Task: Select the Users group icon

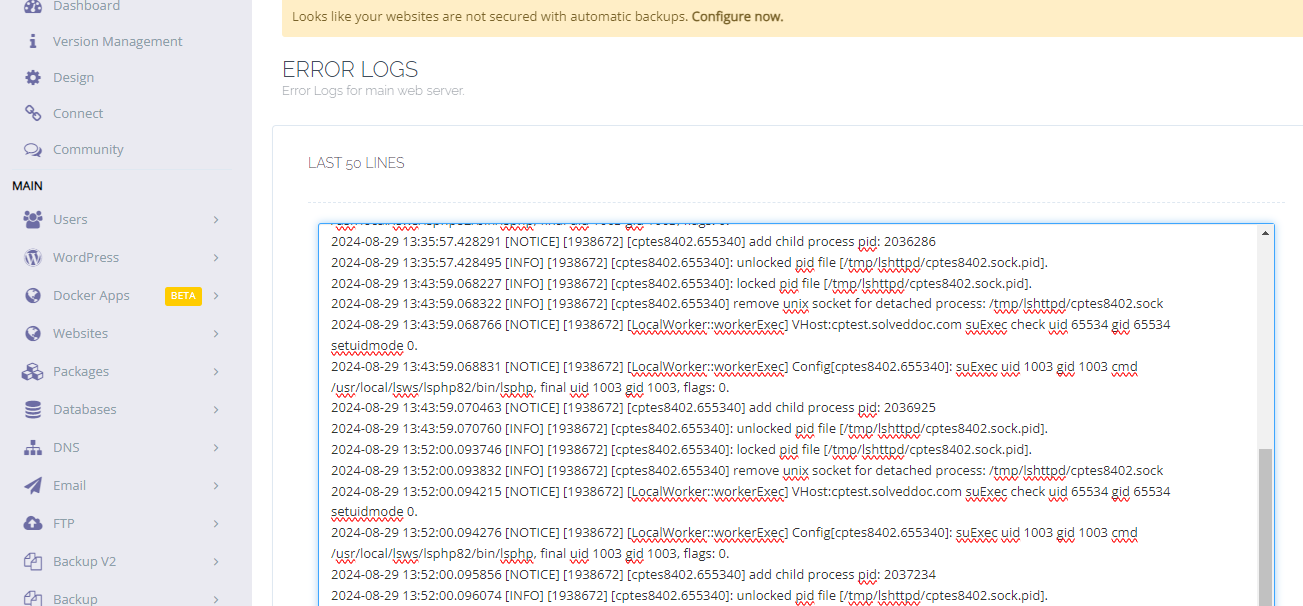Action: (31, 219)
